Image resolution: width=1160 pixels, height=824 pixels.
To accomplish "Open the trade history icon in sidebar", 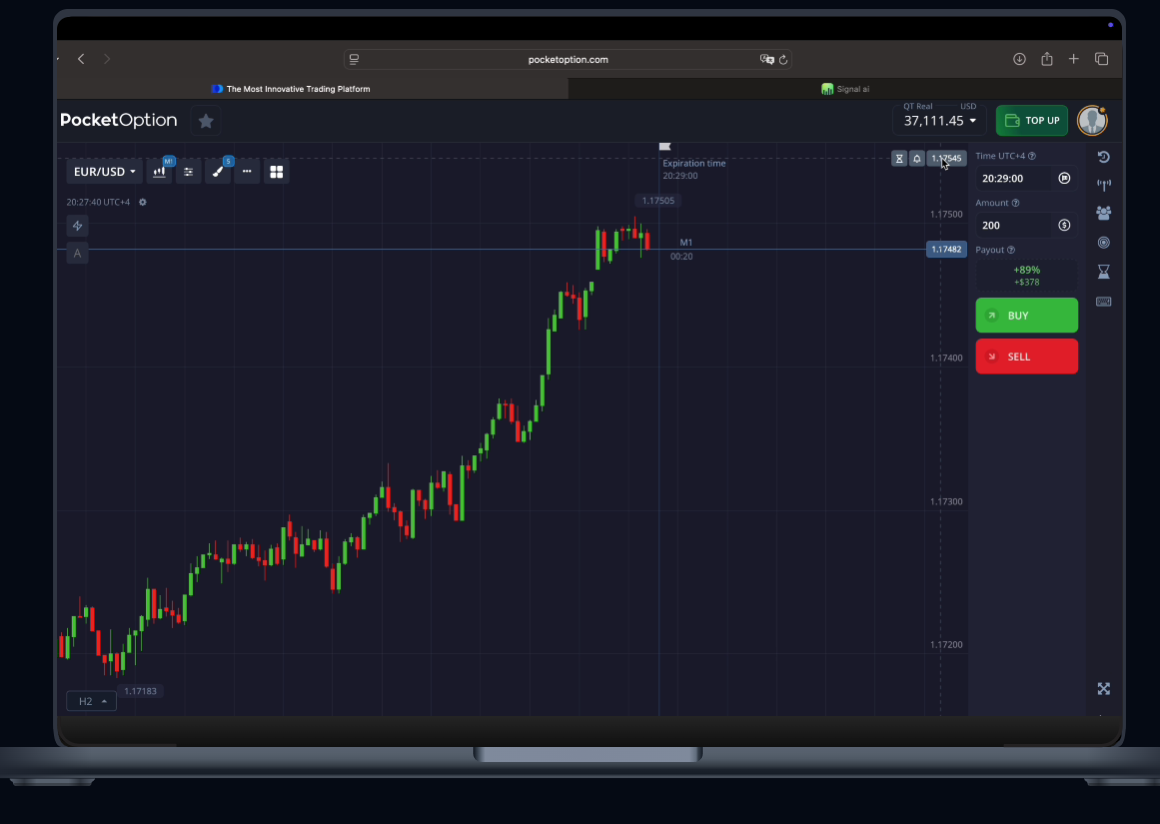I will coord(1103,157).
